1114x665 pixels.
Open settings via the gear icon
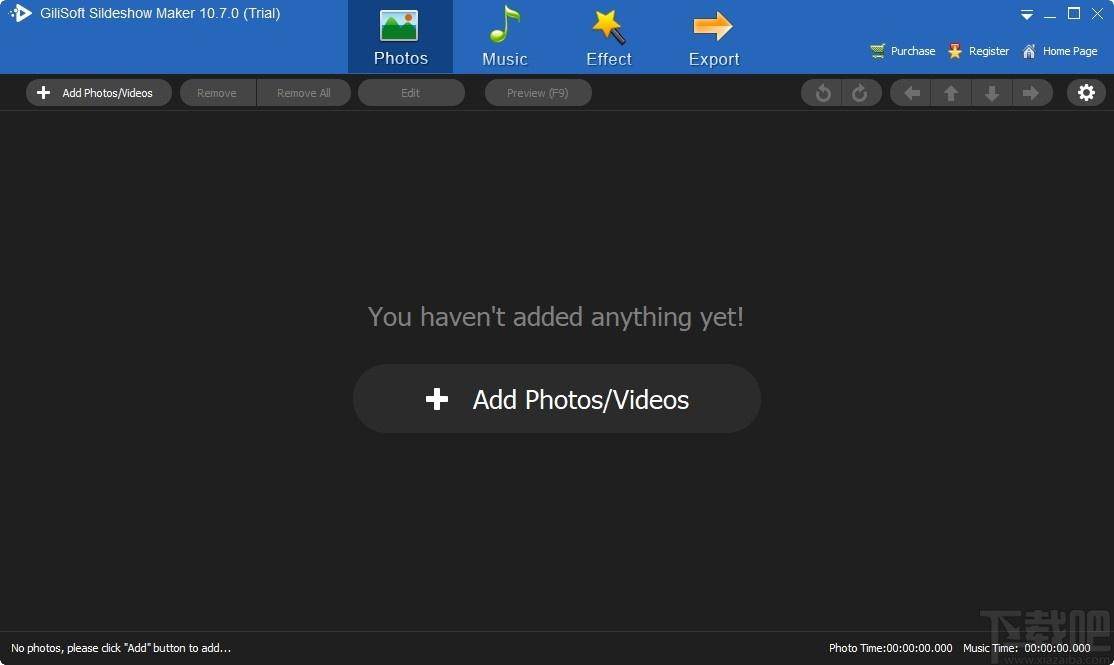pos(1086,93)
